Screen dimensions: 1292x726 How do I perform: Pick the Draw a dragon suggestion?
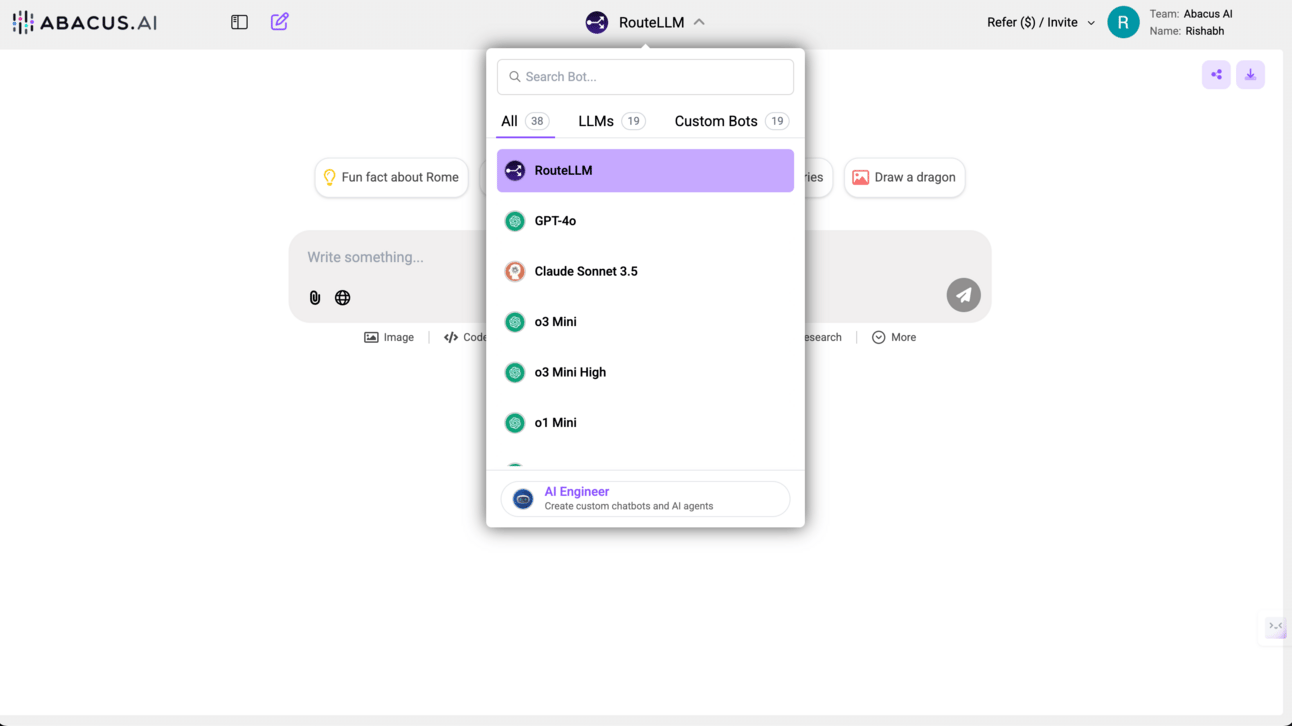pyautogui.click(x=904, y=178)
